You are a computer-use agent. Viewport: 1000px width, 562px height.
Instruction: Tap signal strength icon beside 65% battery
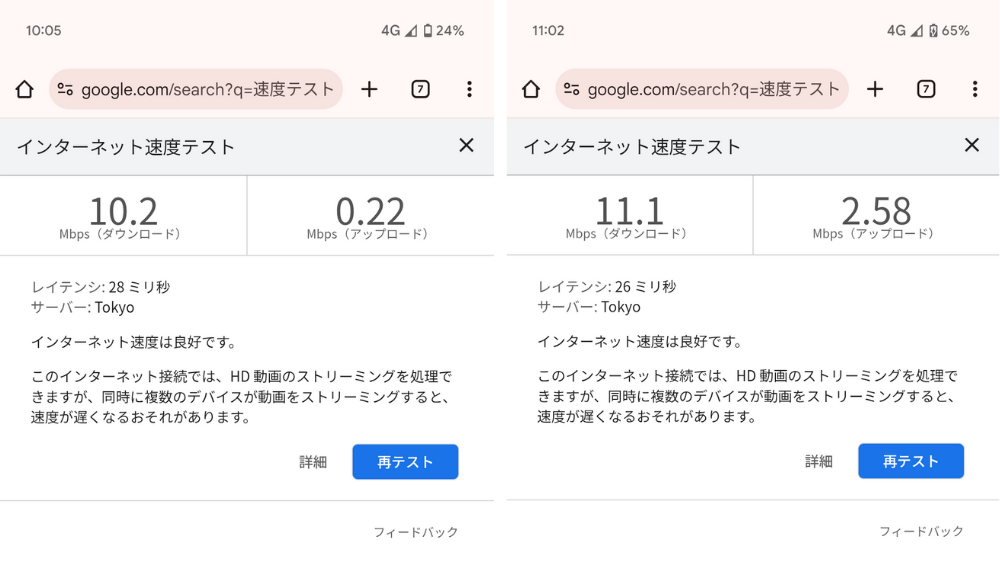(x=917, y=31)
